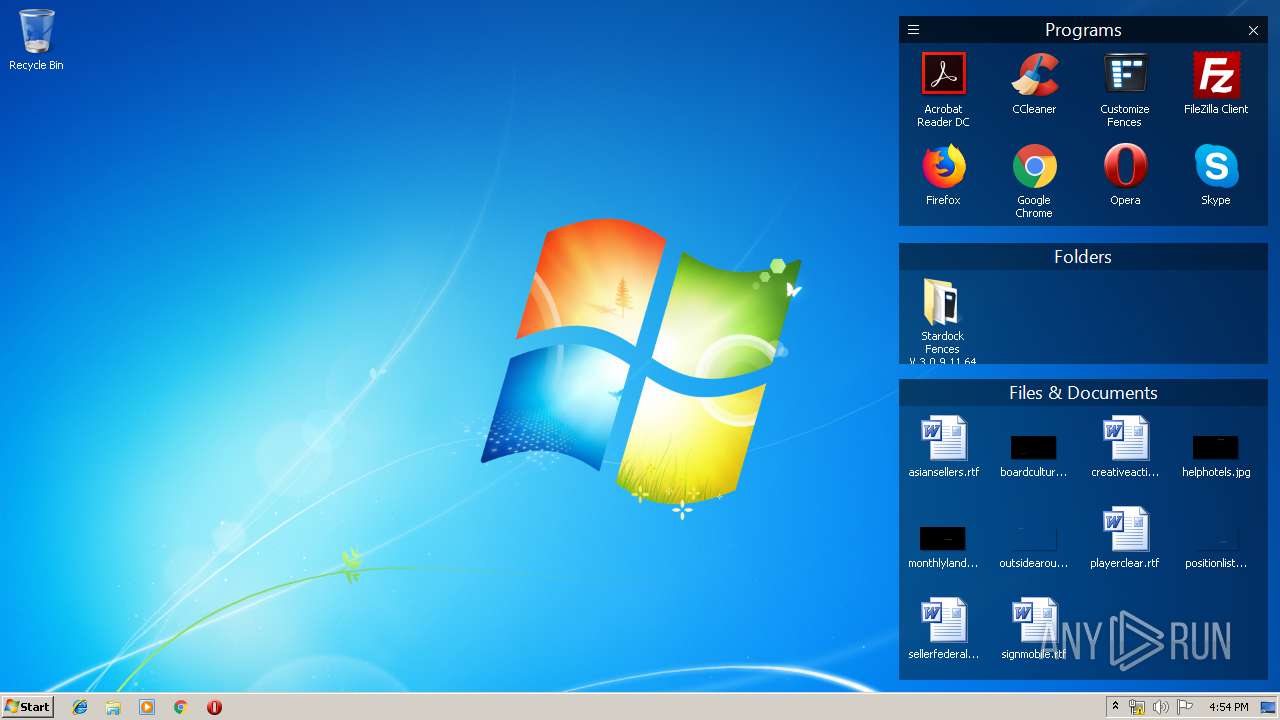The height and width of the screenshot is (720, 1280).
Task: Open the Start menu
Action: (28, 707)
